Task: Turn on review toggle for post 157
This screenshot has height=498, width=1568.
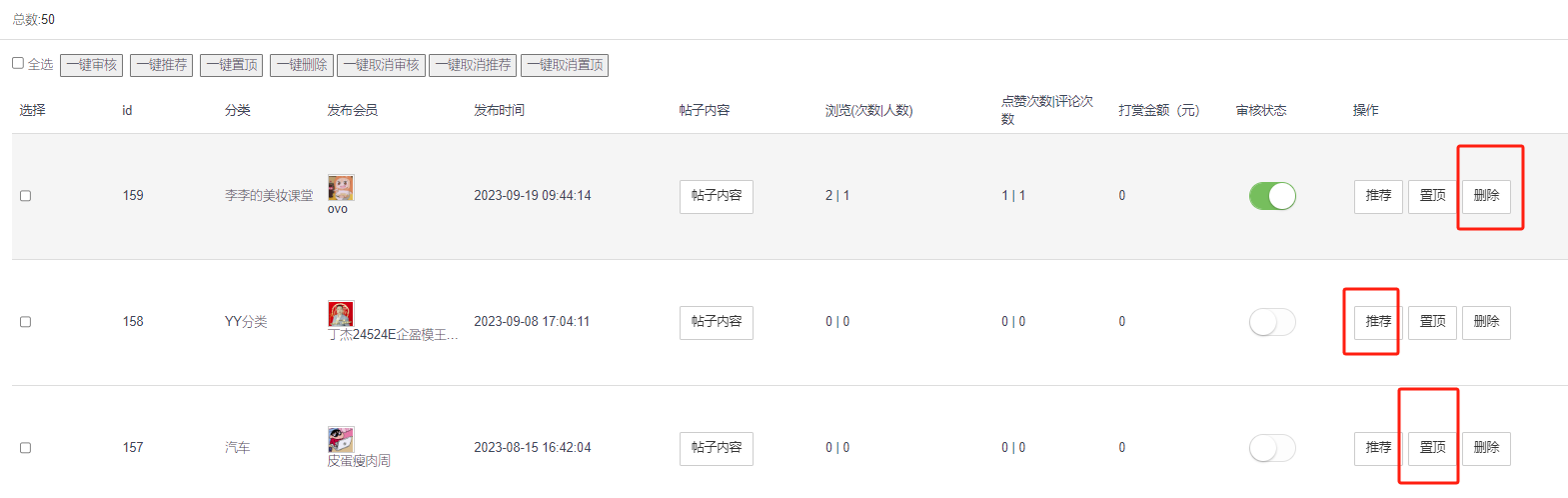Action: (x=1272, y=448)
